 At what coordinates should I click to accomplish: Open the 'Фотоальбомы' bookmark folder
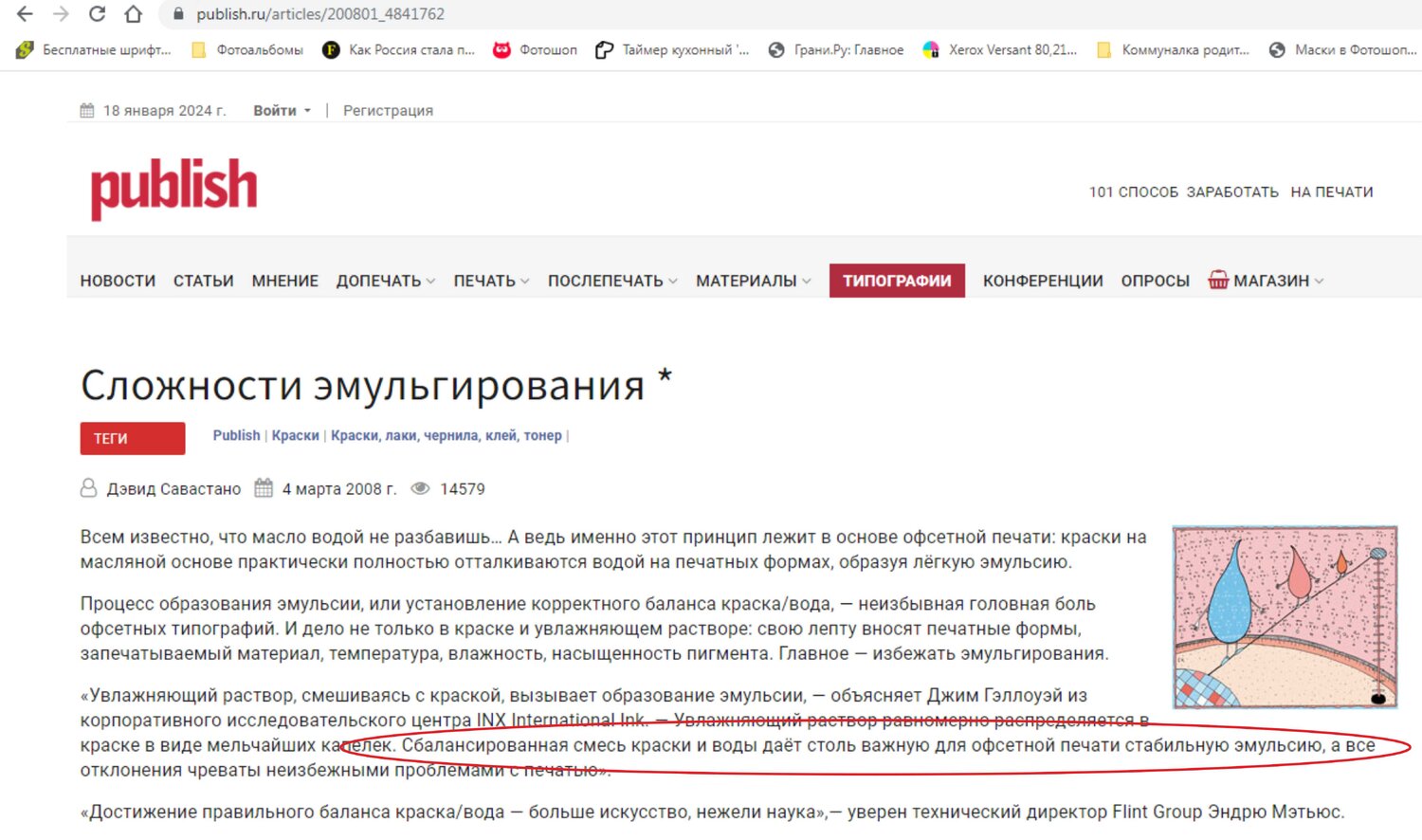(247, 50)
